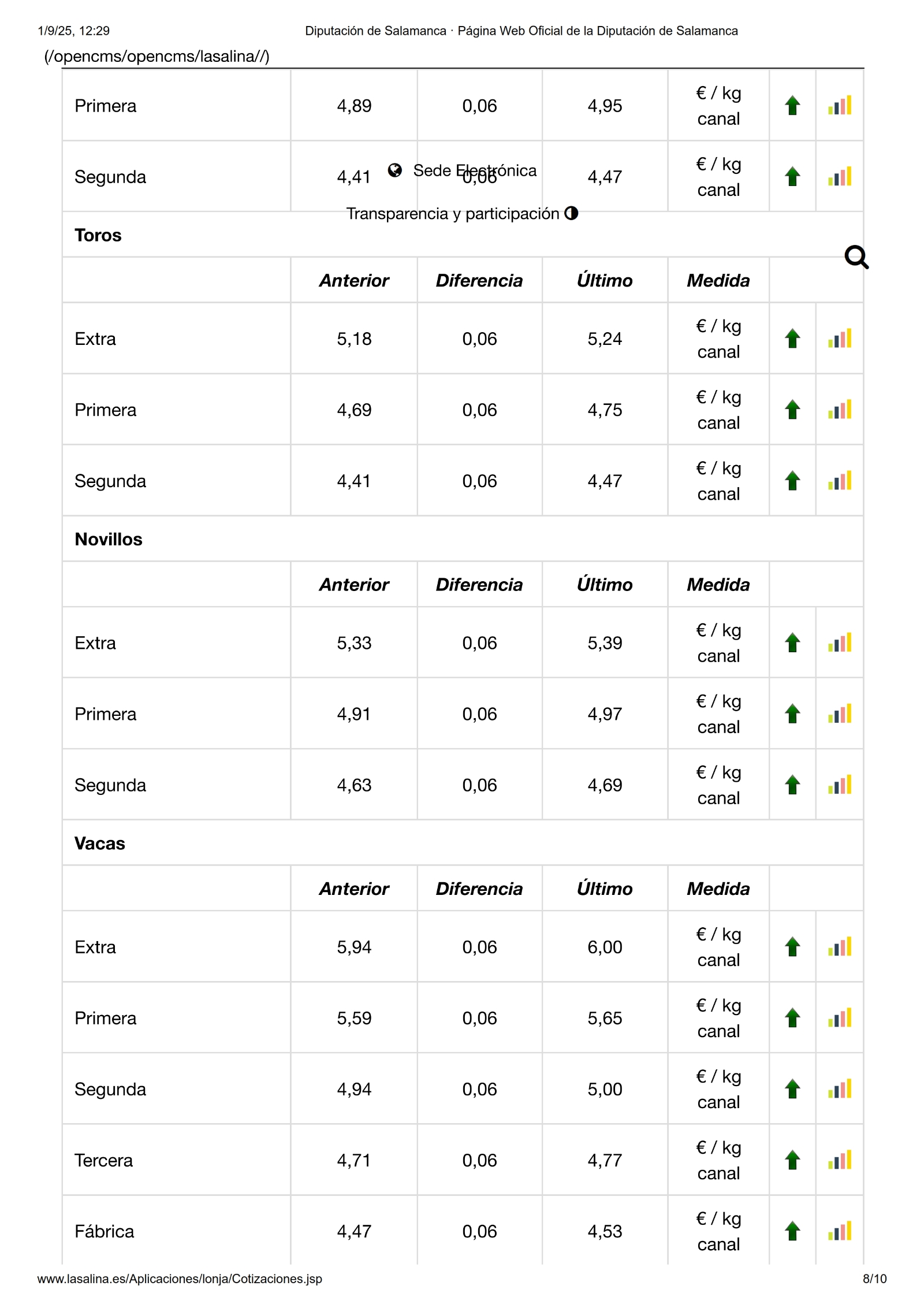Open chart icon for Novillos Segunda row
924x1308 pixels.
(x=839, y=785)
